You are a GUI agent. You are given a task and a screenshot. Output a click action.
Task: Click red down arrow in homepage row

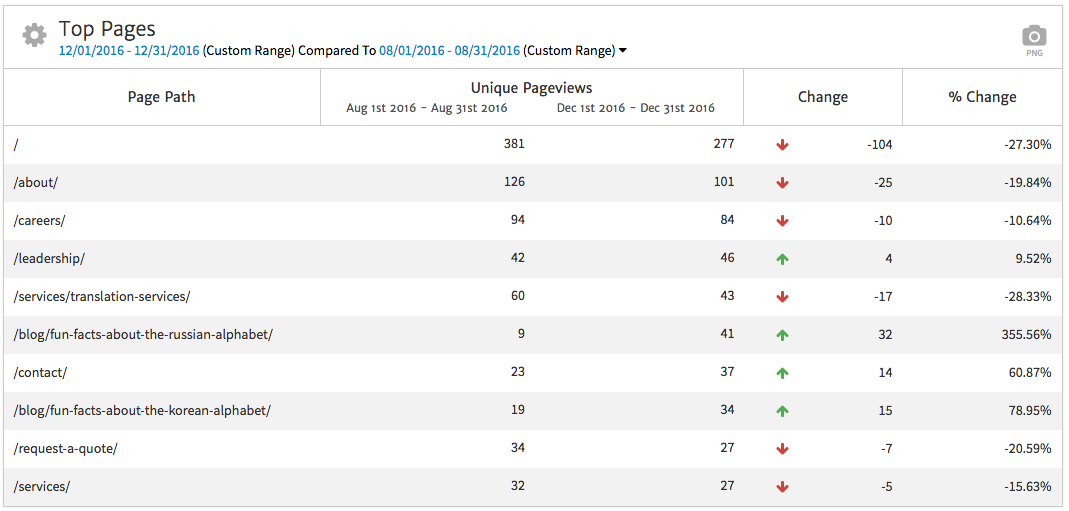782,145
